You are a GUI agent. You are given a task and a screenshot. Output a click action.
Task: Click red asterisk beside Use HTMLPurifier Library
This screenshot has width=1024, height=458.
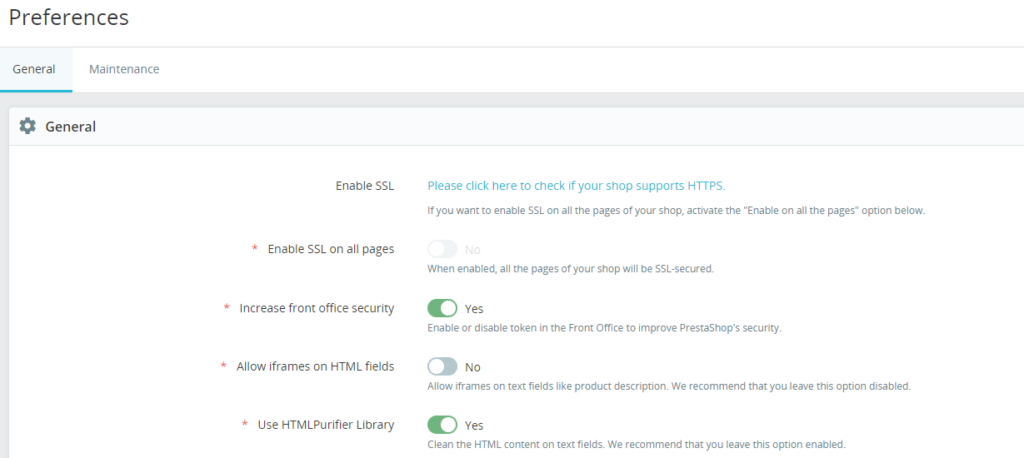pos(245,424)
